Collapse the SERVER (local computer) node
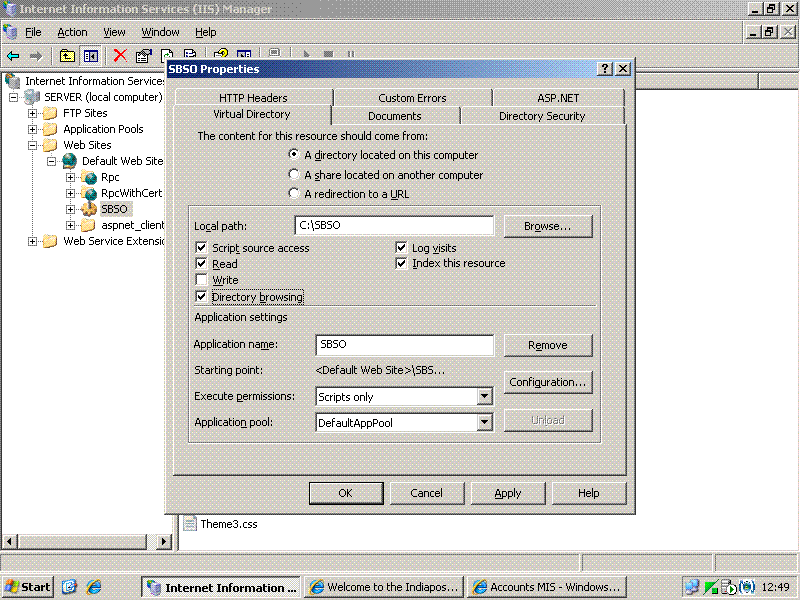The height and width of the screenshot is (600, 800). click(14, 97)
